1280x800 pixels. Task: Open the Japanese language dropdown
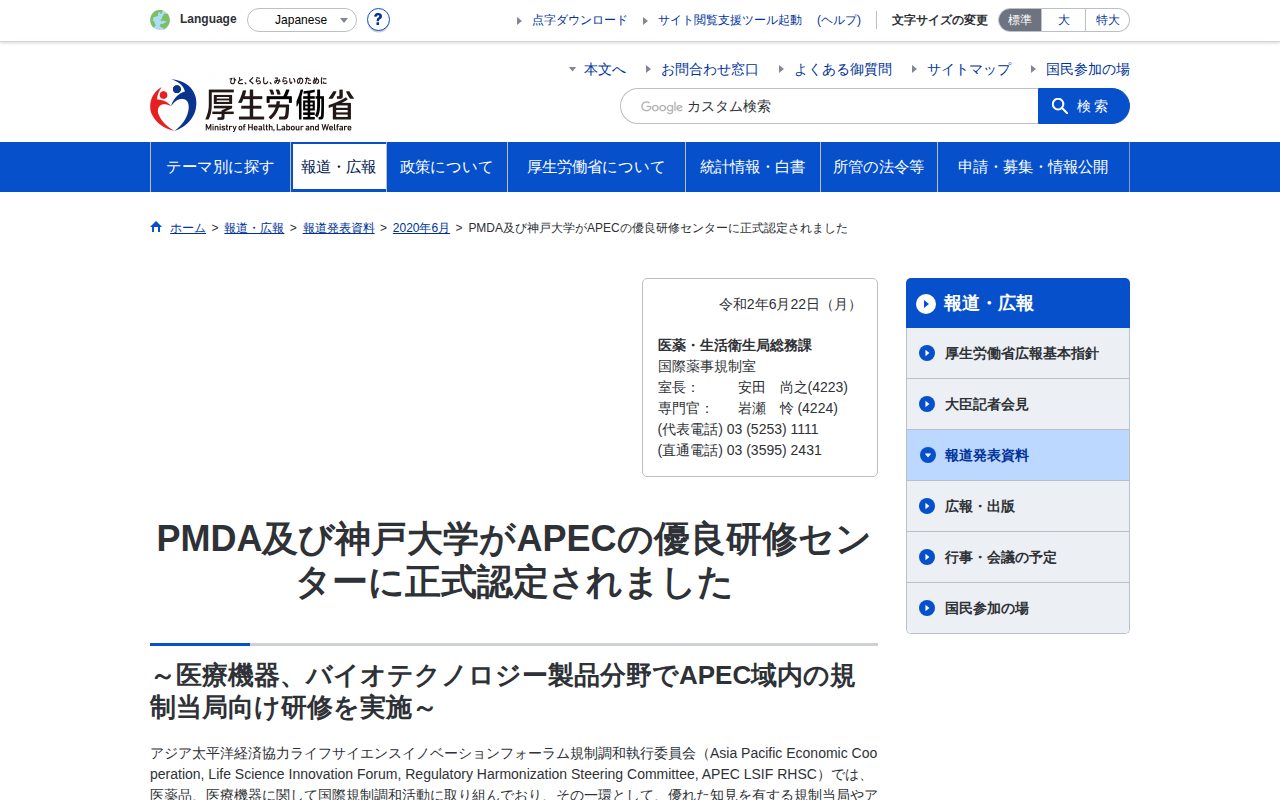pos(302,20)
